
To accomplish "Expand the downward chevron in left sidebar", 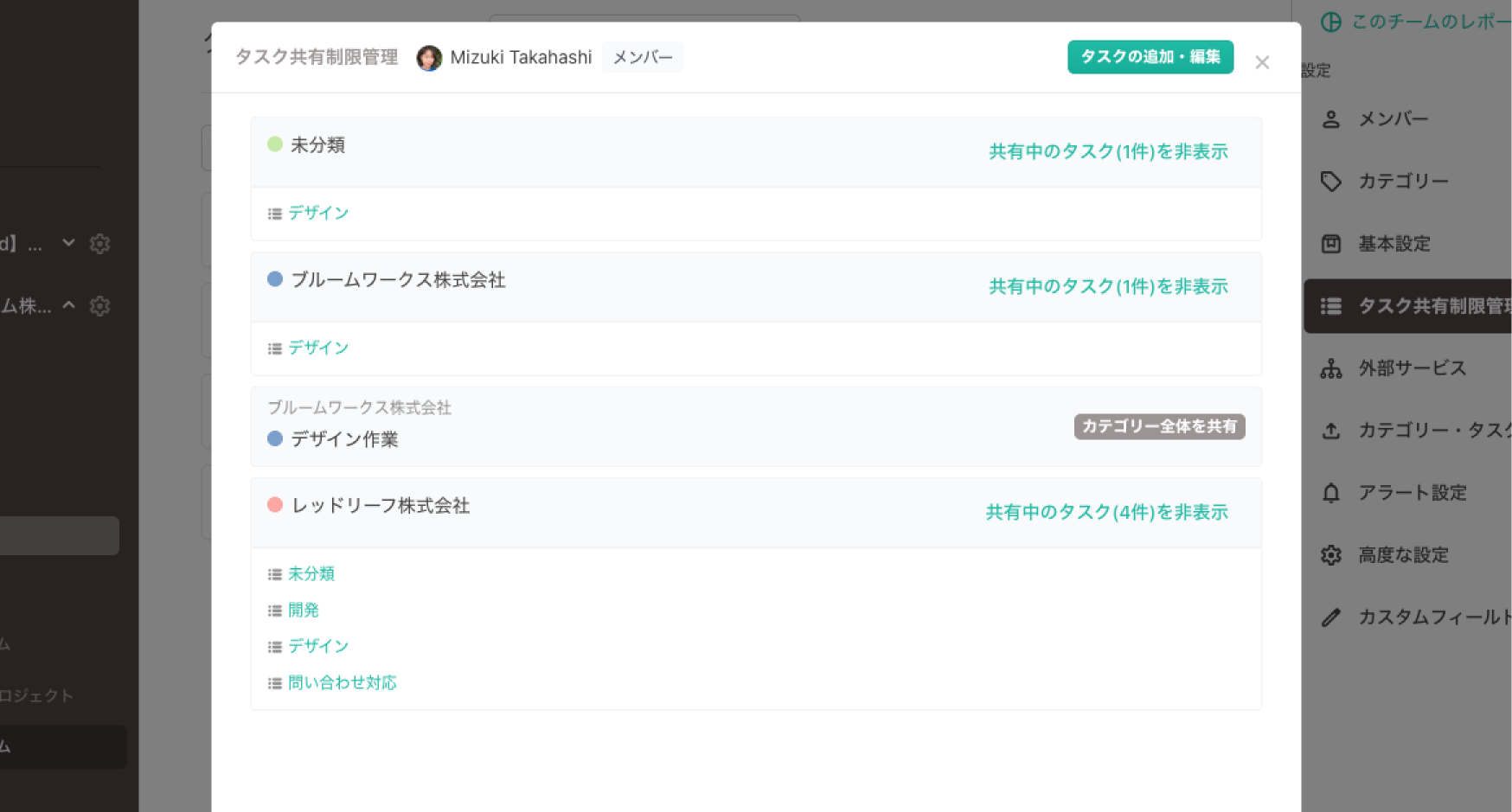I will (68, 244).
